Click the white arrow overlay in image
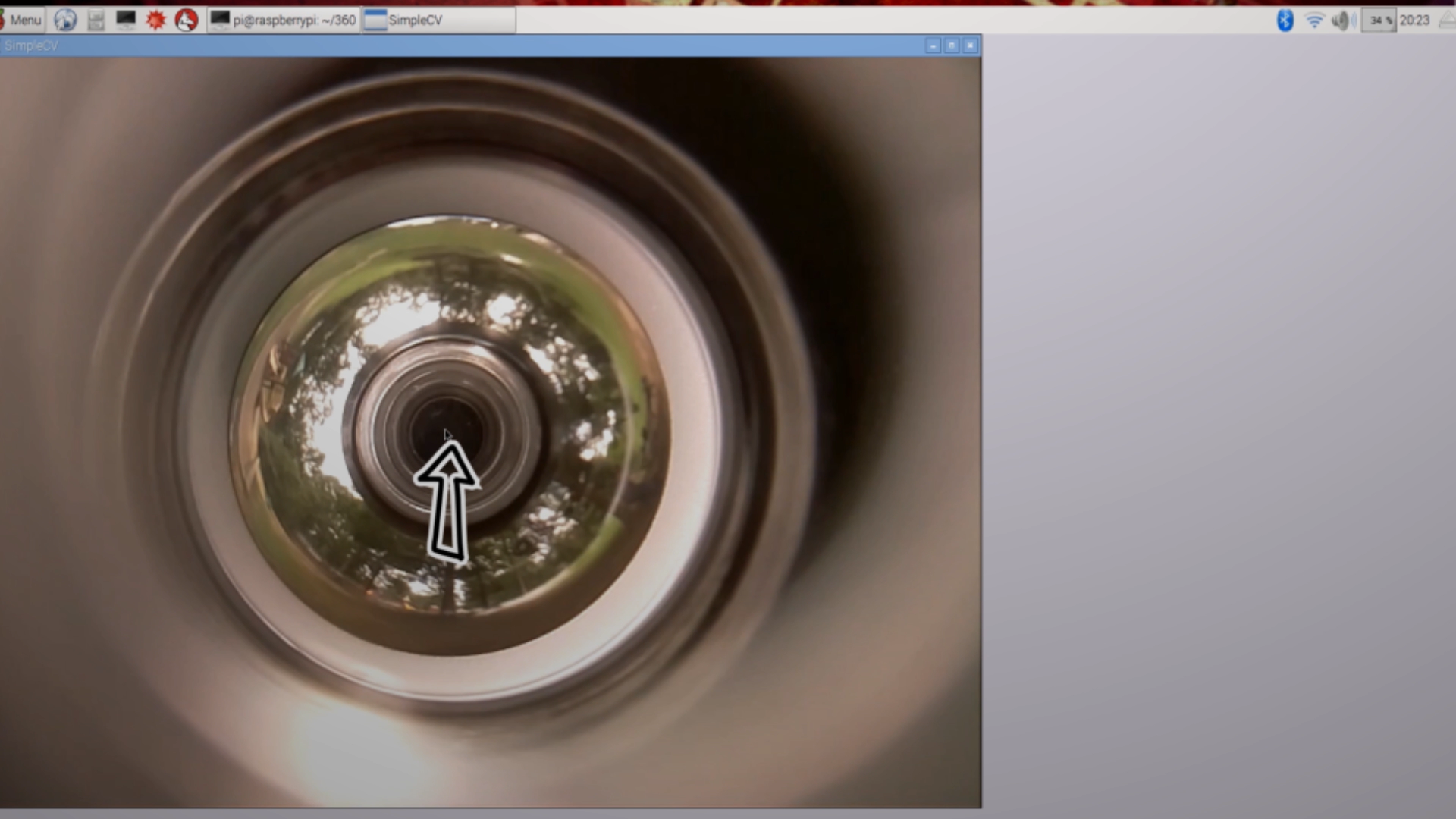This screenshot has height=819, width=1456. click(447, 504)
